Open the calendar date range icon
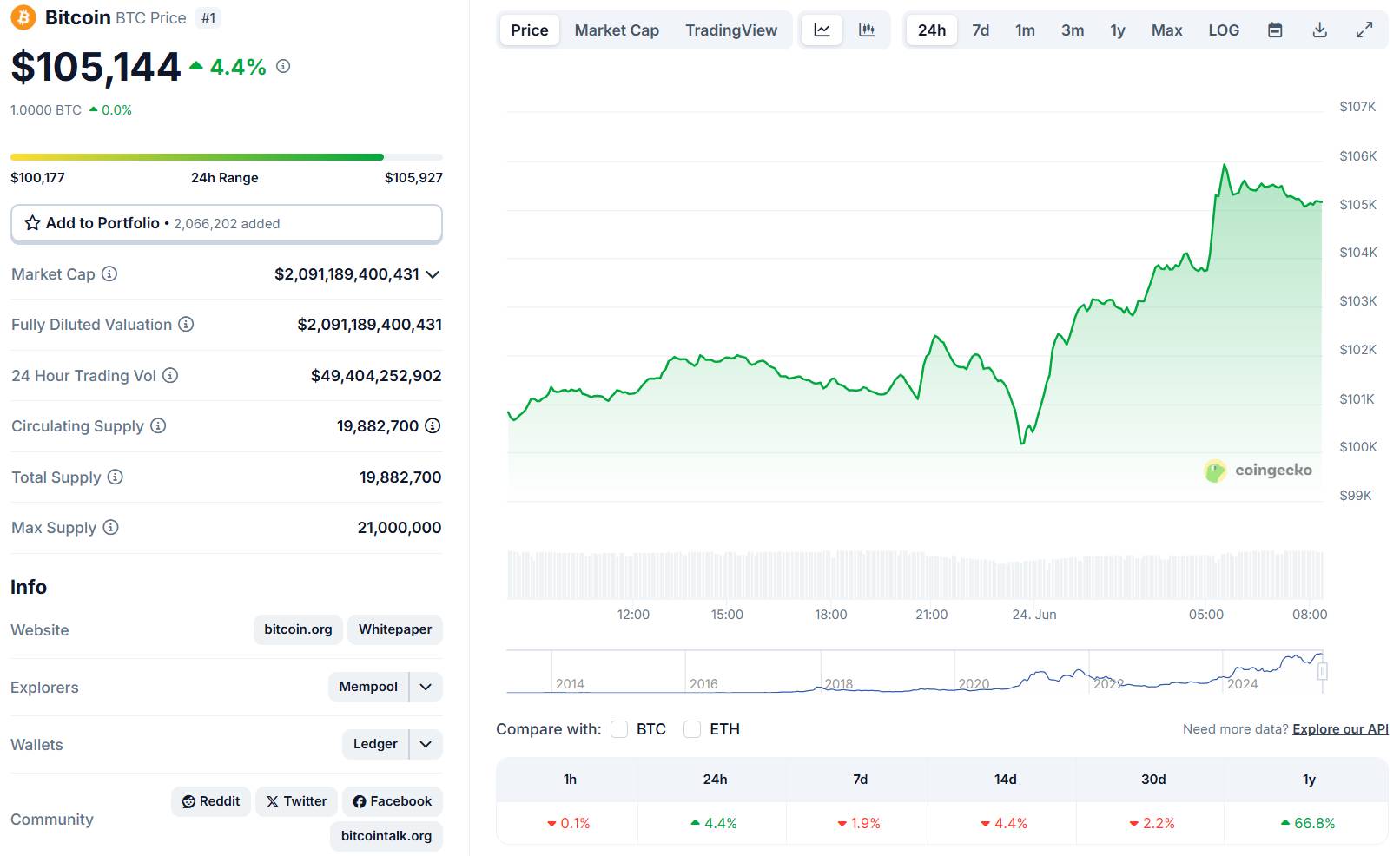Image resolution: width=1400 pixels, height=856 pixels. pos(1275,30)
